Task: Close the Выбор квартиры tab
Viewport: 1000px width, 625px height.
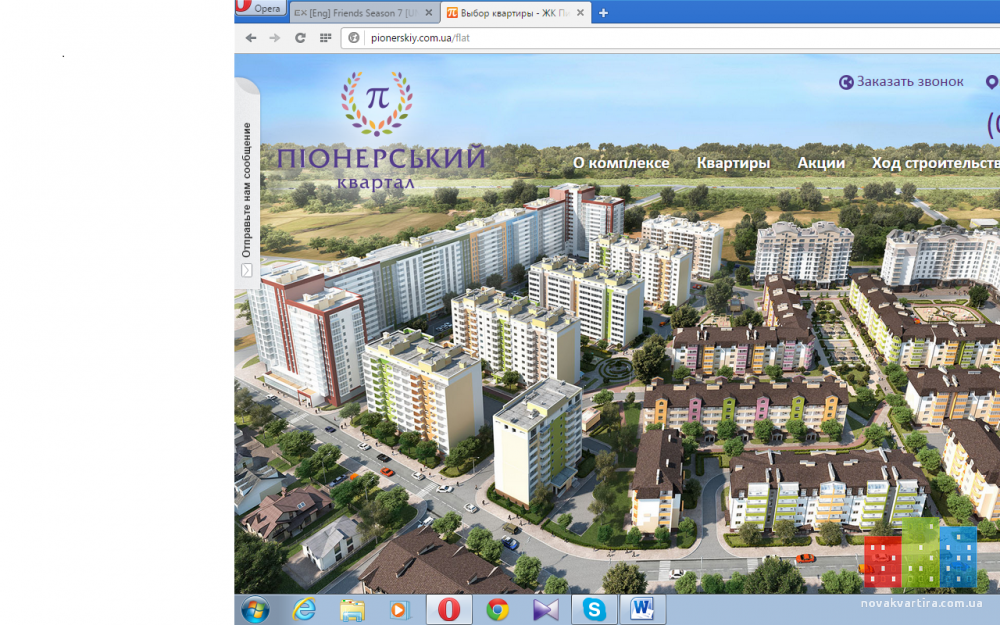Action: pos(580,13)
